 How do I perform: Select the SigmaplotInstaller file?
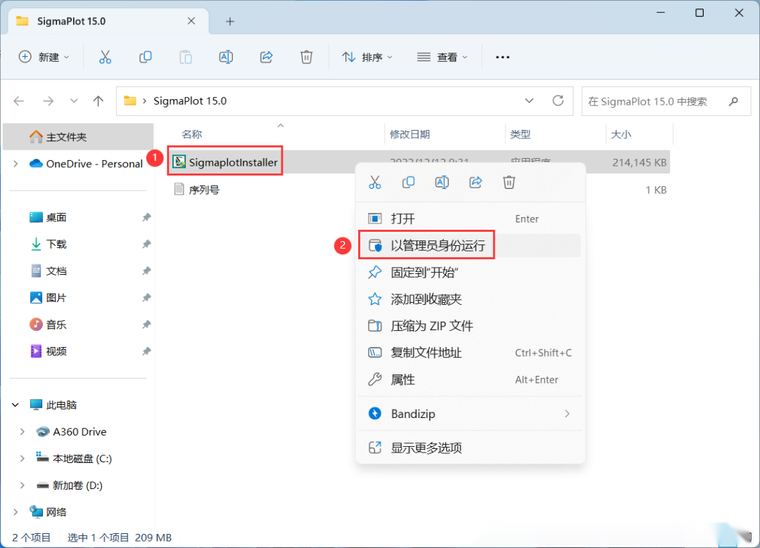pyautogui.click(x=225, y=162)
